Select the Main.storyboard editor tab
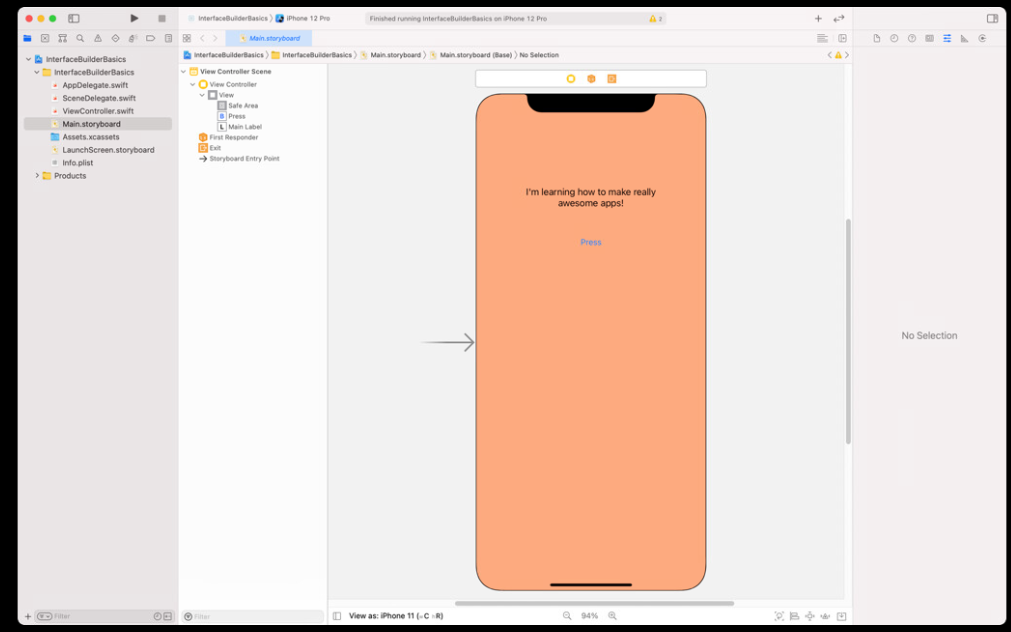The image size is (1011, 632). point(269,39)
